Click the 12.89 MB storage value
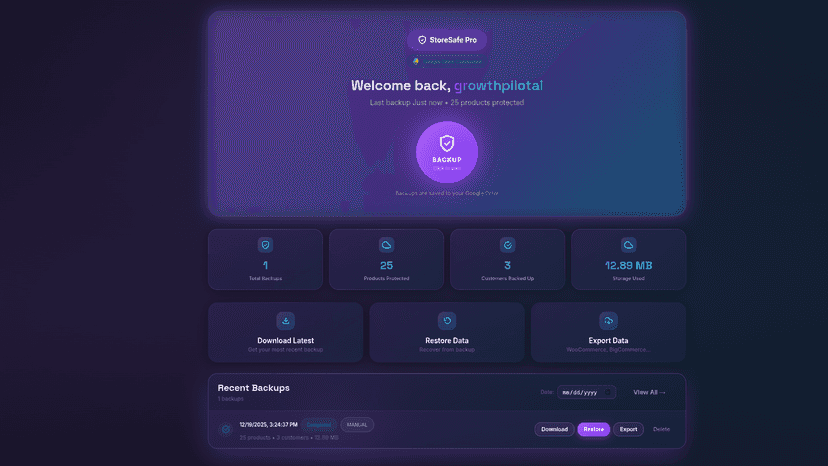 click(x=628, y=265)
